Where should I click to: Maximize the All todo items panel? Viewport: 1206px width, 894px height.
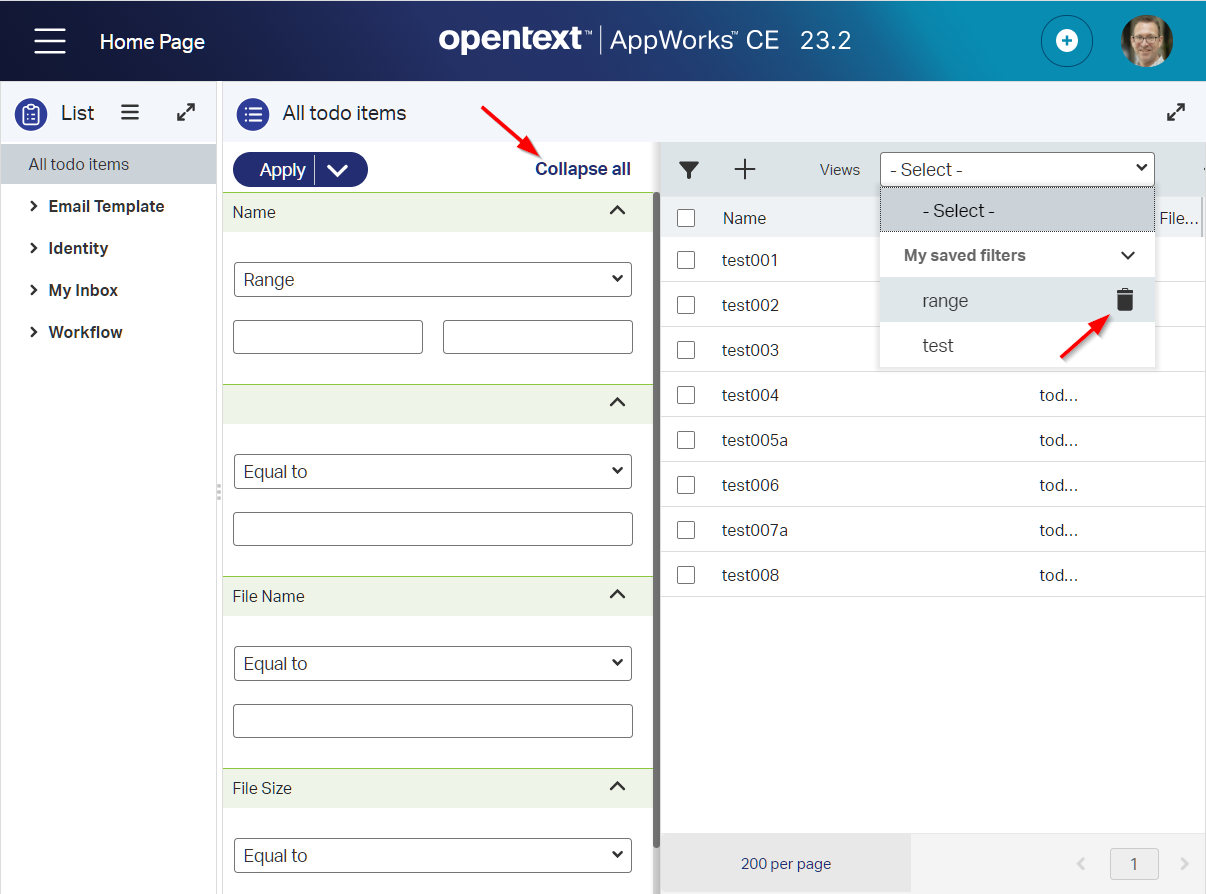tap(1176, 113)
